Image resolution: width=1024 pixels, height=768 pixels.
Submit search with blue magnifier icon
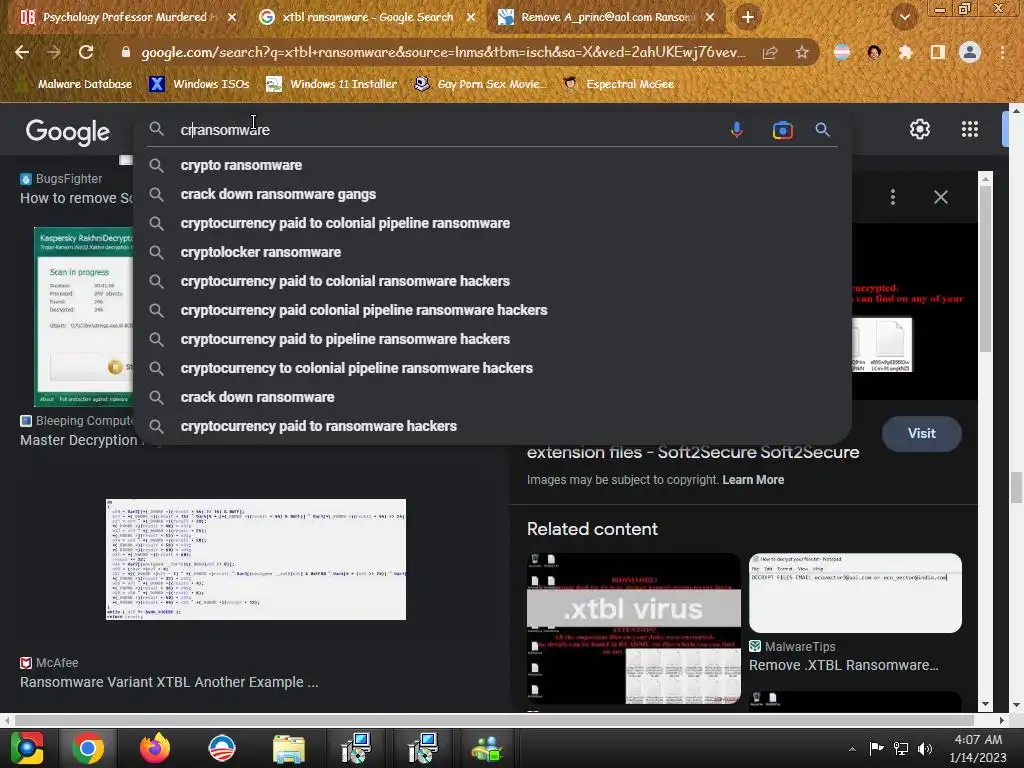pyautogui.click(x=822, y=130)
